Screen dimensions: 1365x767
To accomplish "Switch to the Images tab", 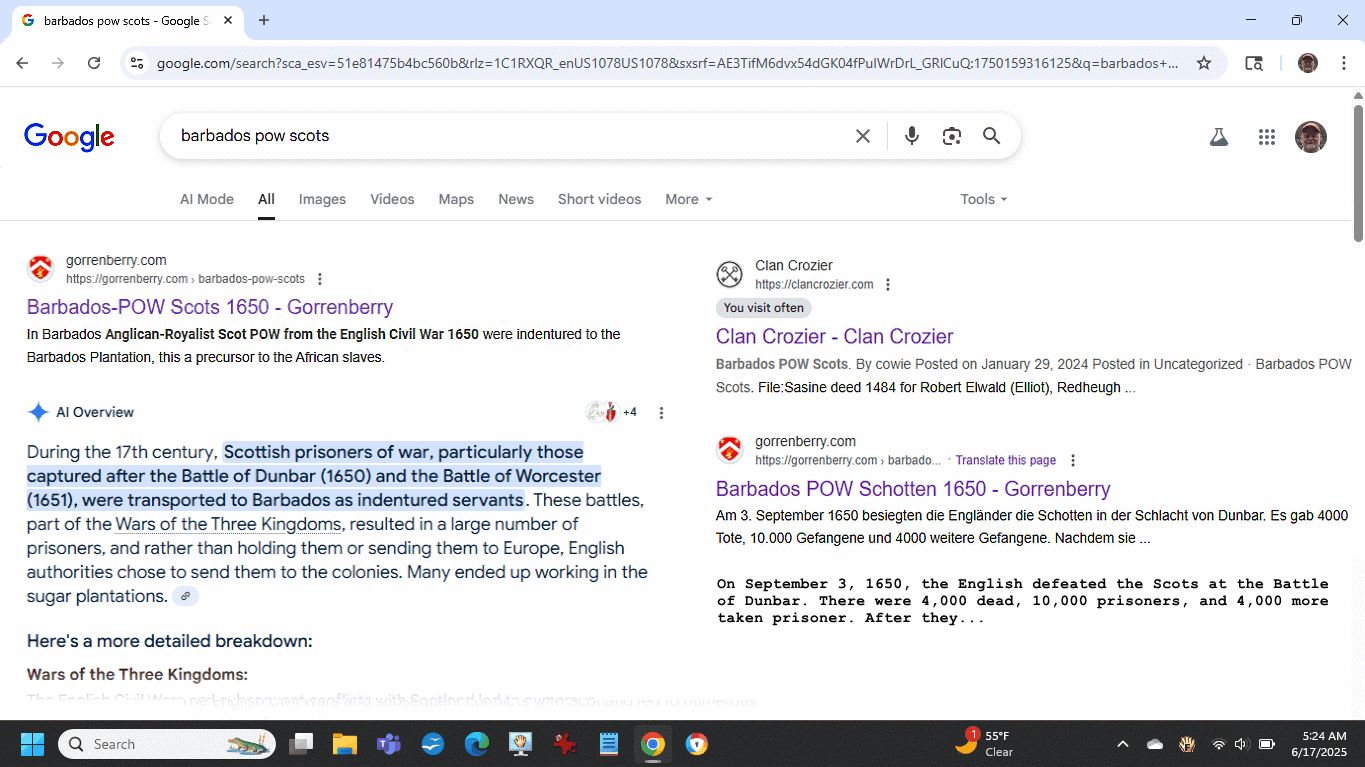I will point(322,199).
